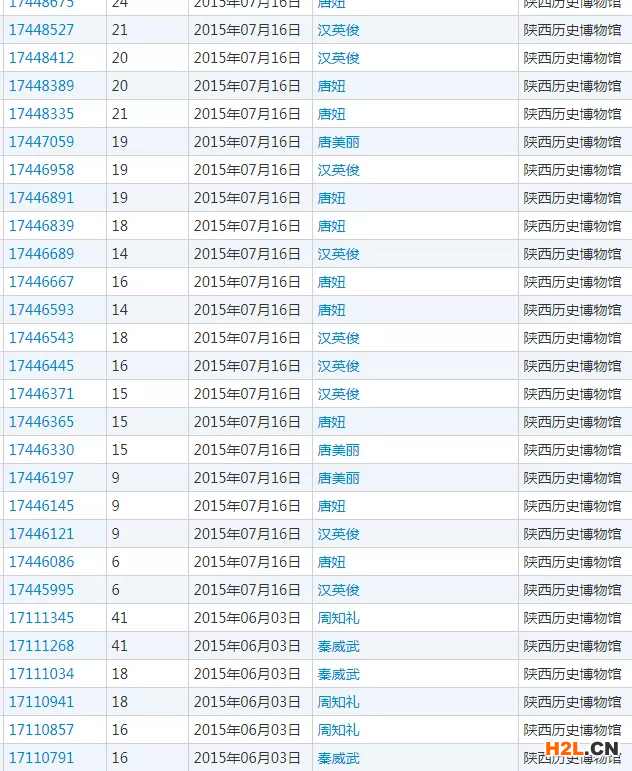
Task: Open record link 17110941
Action: click(41, 703)
